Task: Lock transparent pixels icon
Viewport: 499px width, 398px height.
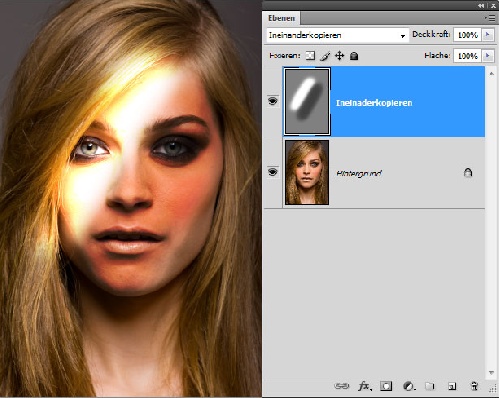Action: 310,56
